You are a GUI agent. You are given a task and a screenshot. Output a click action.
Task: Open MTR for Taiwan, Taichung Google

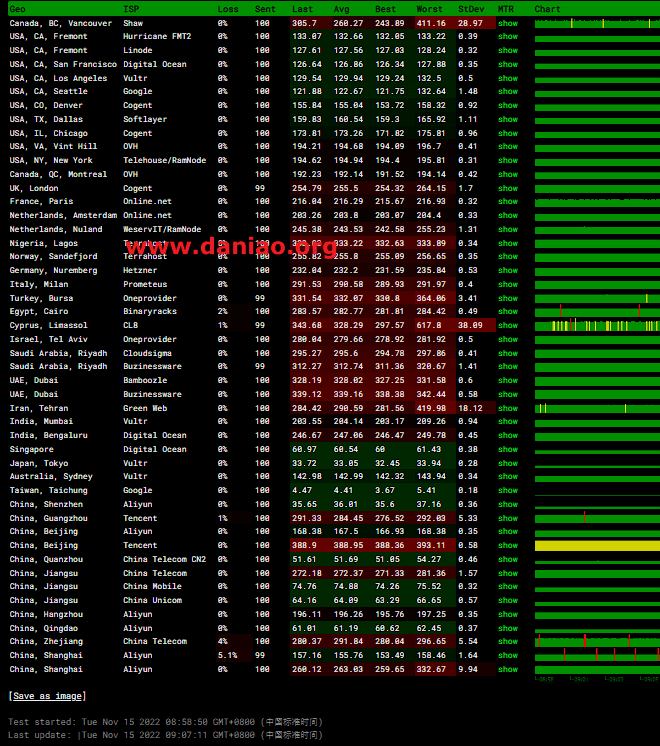tap(508, 490)
